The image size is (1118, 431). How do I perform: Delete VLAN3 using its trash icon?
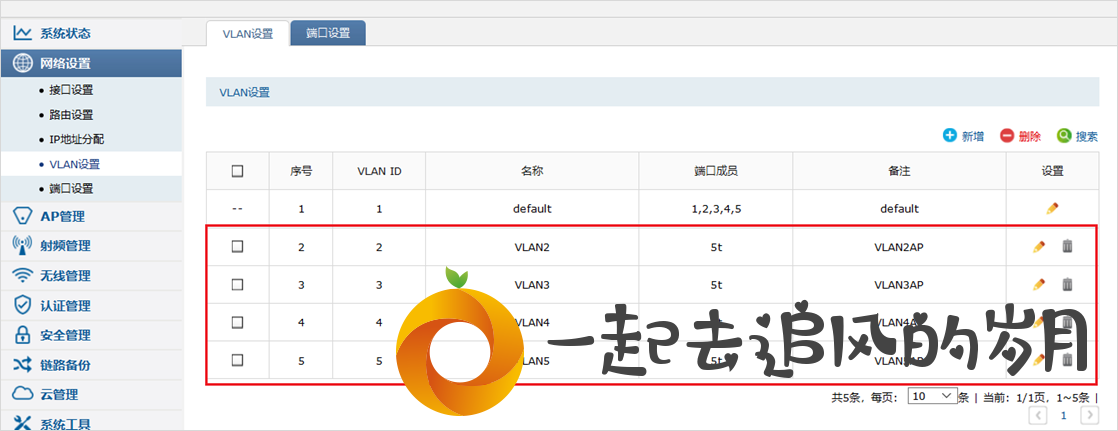click(x=1067, y=284)
